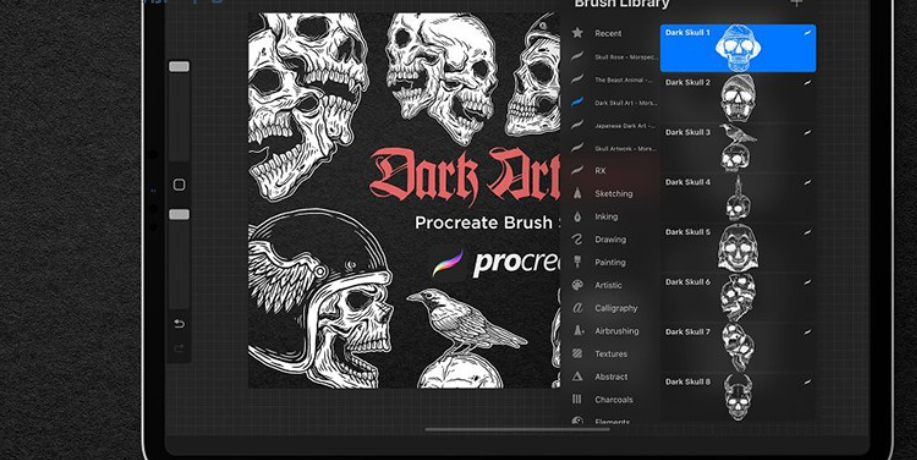Image resolution: width=917 pixels, height=460 pixels.
Task: Open the Painting brush icon
Action: click(x=577, y=262)
